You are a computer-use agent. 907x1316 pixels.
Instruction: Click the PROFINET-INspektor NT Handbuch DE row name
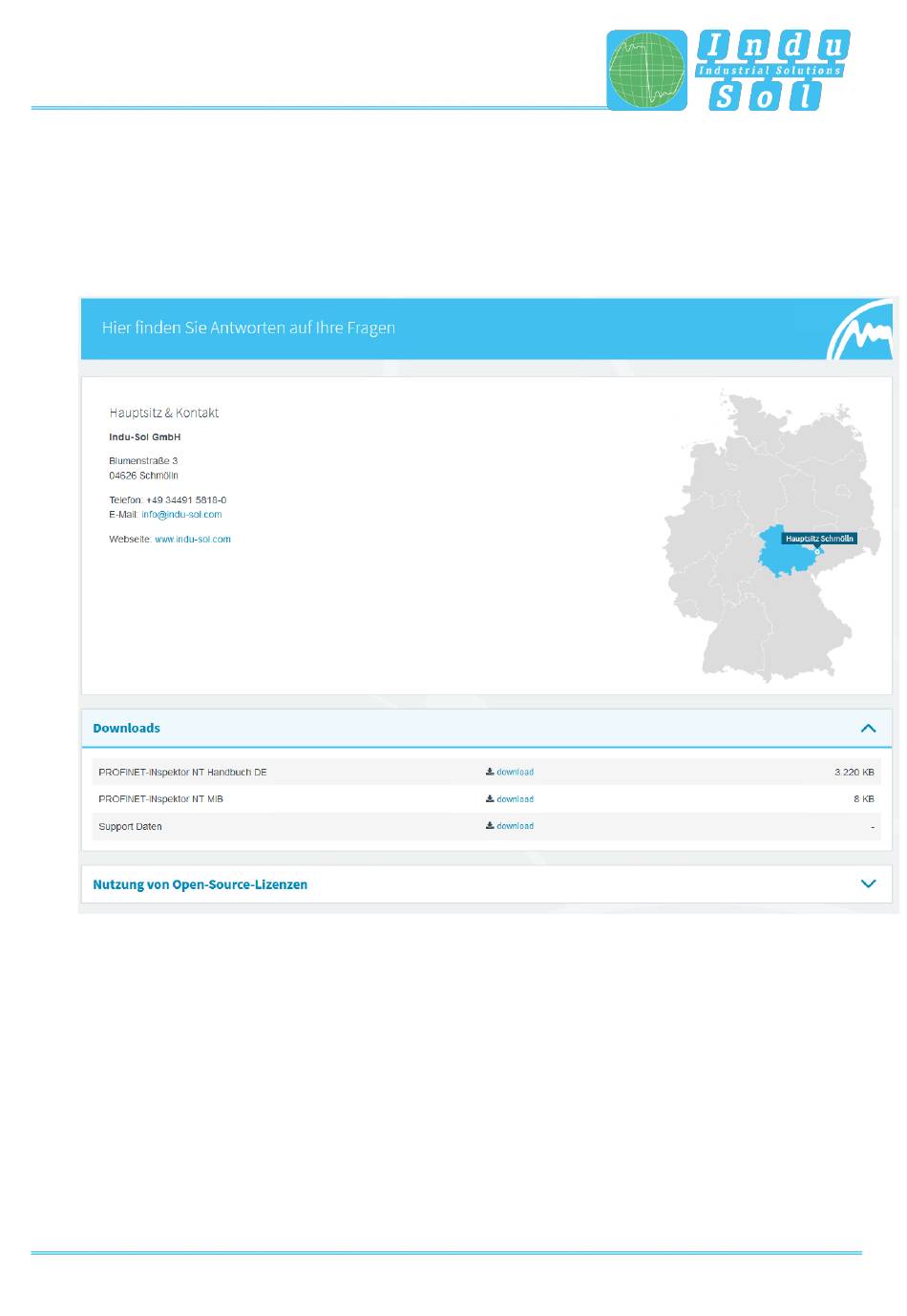[x=182, y=772]
